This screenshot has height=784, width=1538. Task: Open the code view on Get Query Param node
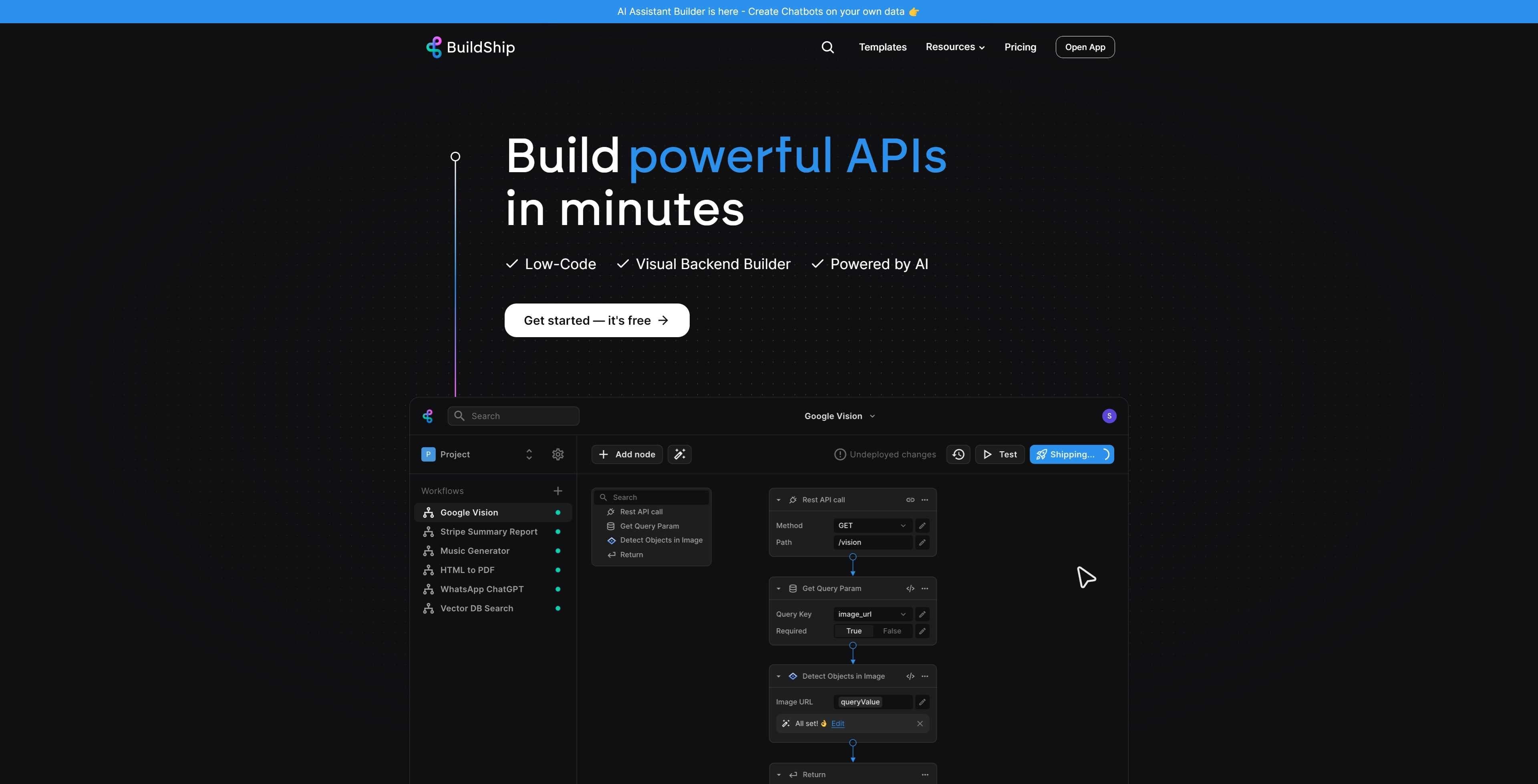click(910, 588)
